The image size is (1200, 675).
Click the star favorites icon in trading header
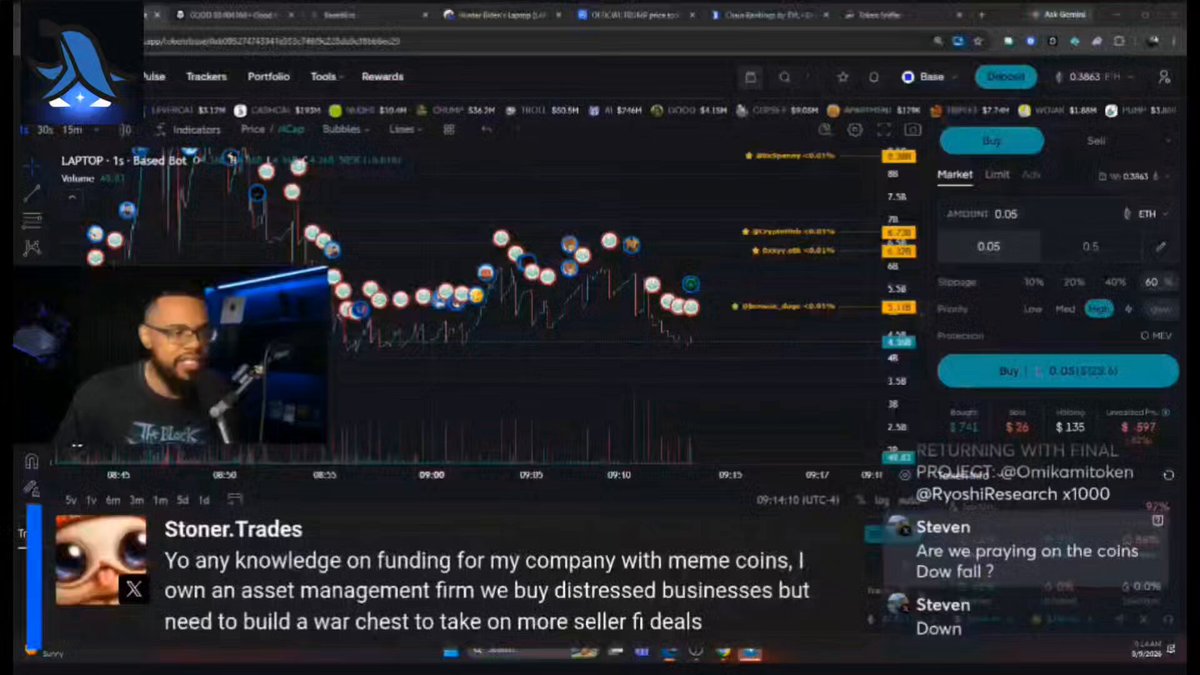[843, 77]
